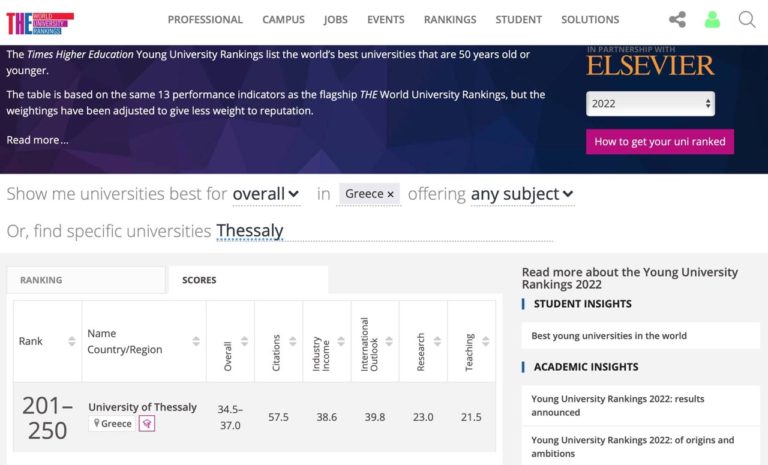Click the teaching score '21.5'
This screenshot has width=768, height=465.
[x=471, y=417]
